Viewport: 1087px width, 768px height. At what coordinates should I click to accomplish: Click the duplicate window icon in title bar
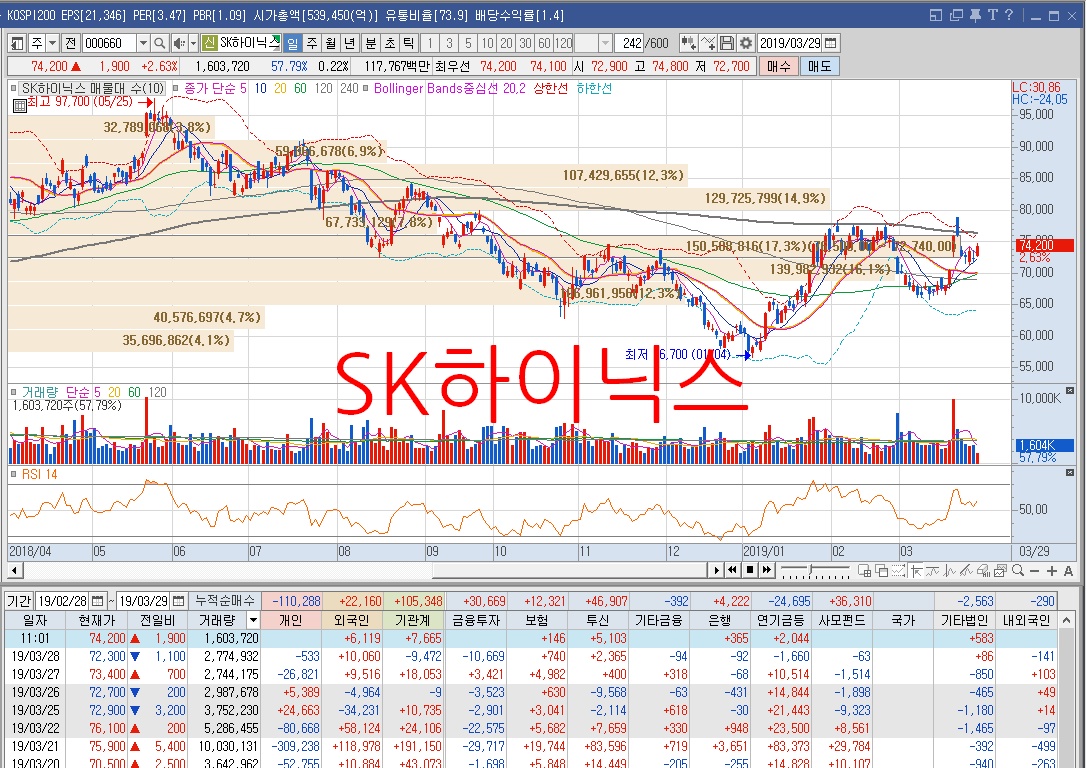[x=957, y=15]
